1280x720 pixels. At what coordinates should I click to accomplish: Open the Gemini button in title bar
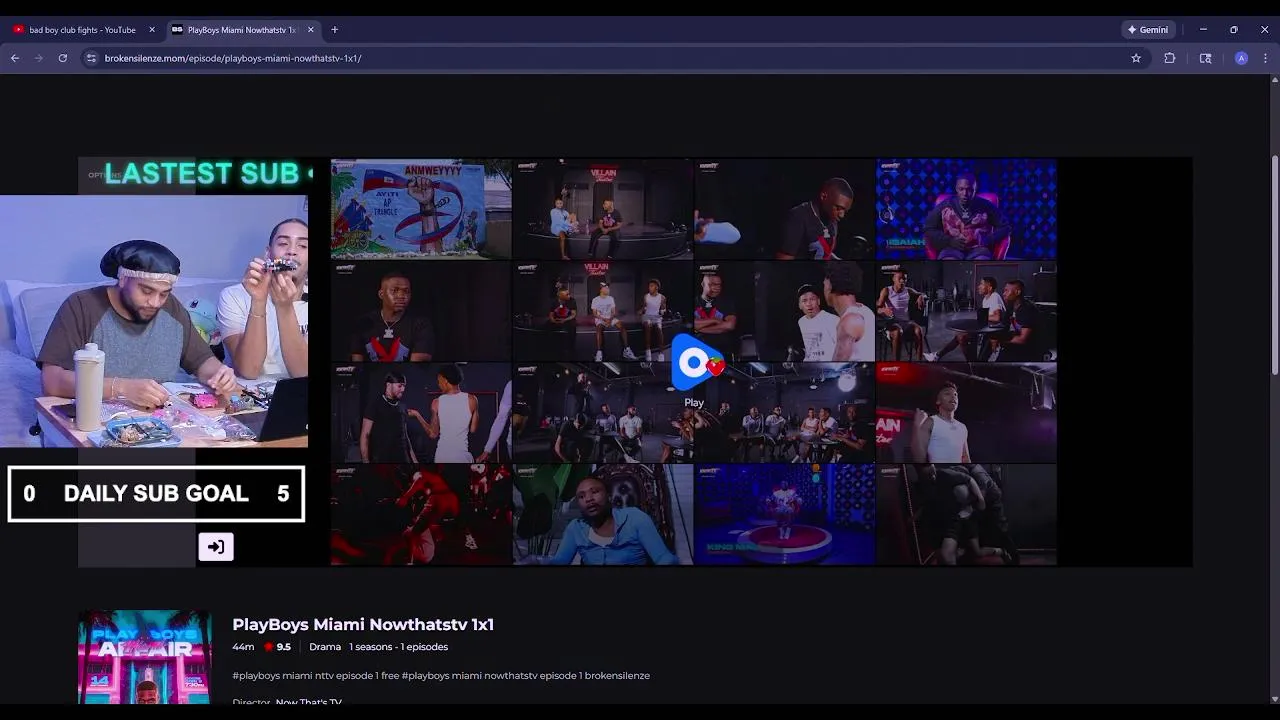click(1148, 30)
